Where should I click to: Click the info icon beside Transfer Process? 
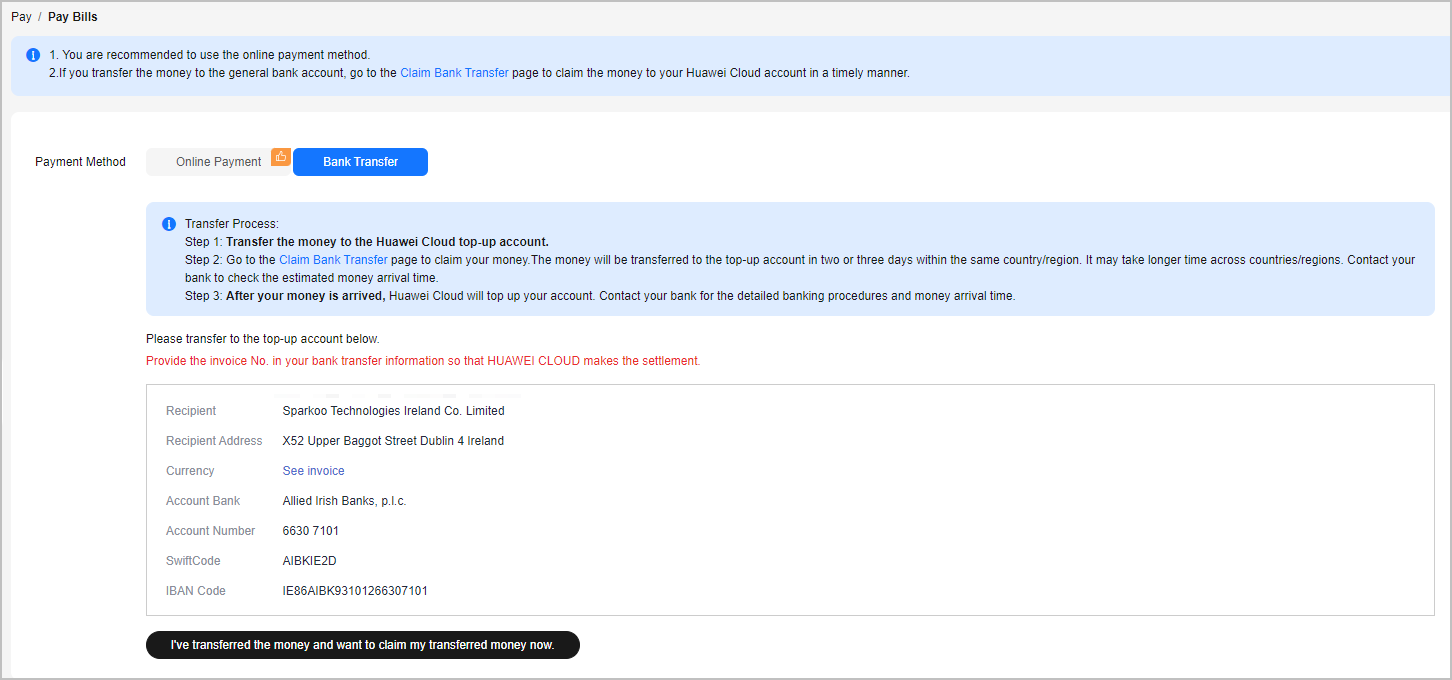[x=169, y=224]
